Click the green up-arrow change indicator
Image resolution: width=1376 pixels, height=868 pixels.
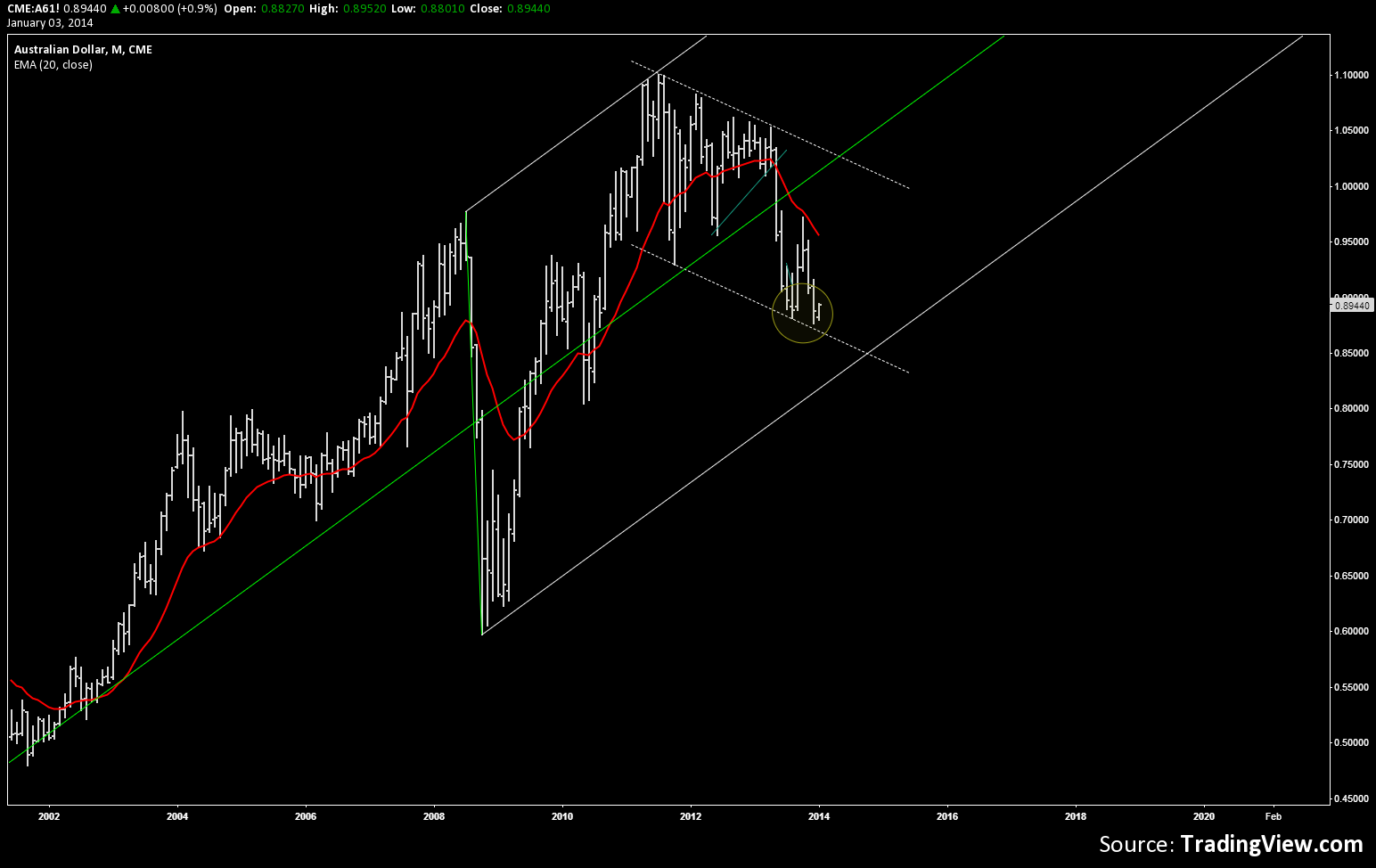point(115,8)
